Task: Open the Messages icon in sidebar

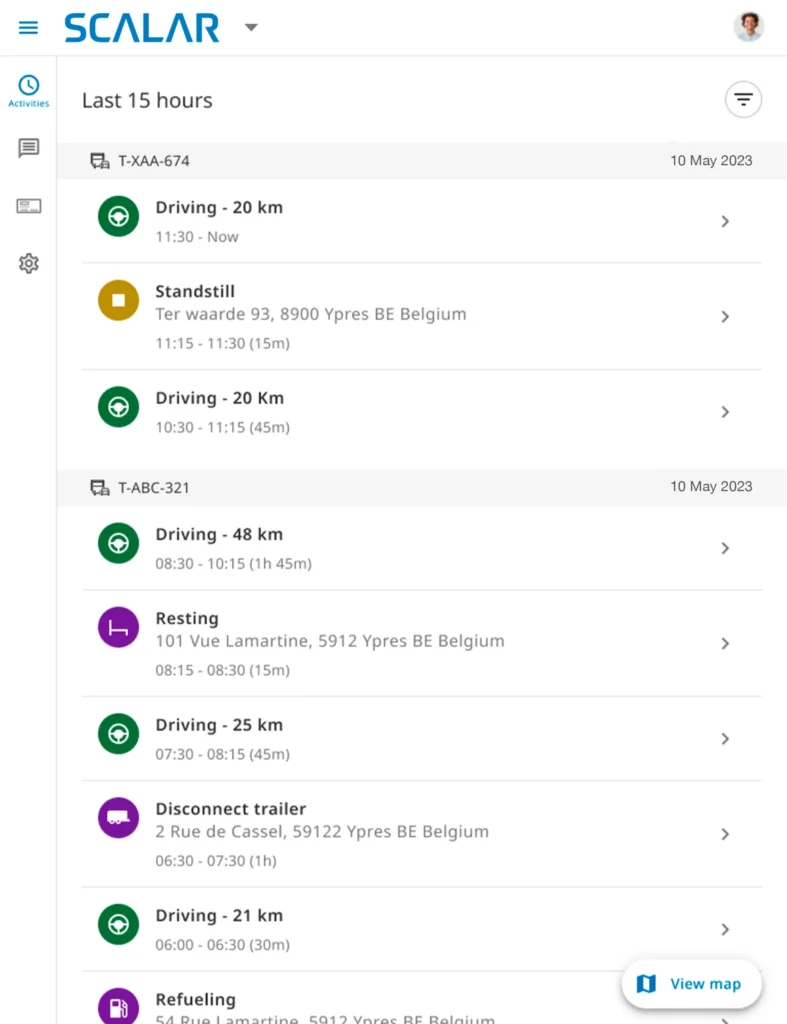Action: pyautogui.click(x=28, y=149)
